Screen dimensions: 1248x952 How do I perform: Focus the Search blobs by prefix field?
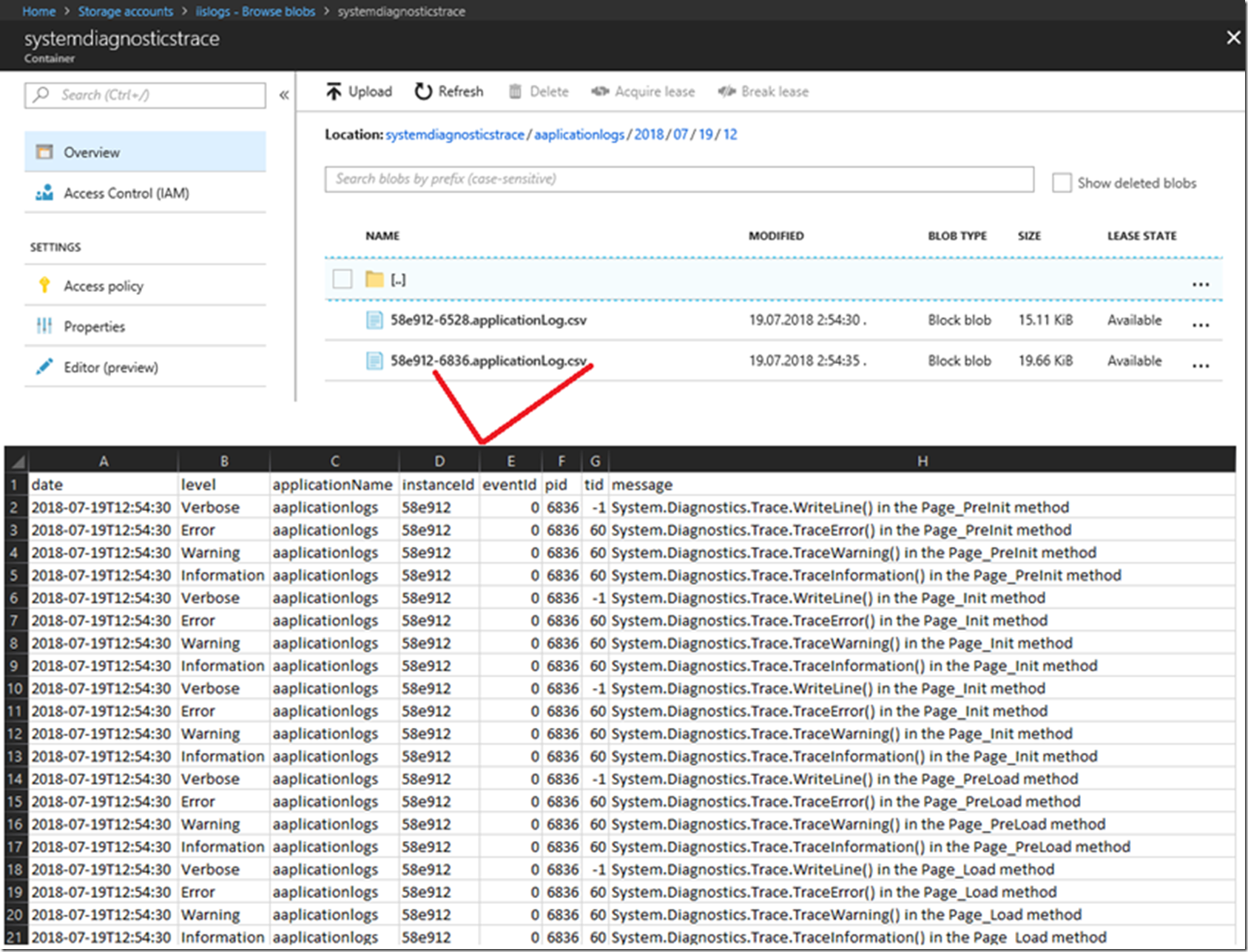tap(679, 179)
